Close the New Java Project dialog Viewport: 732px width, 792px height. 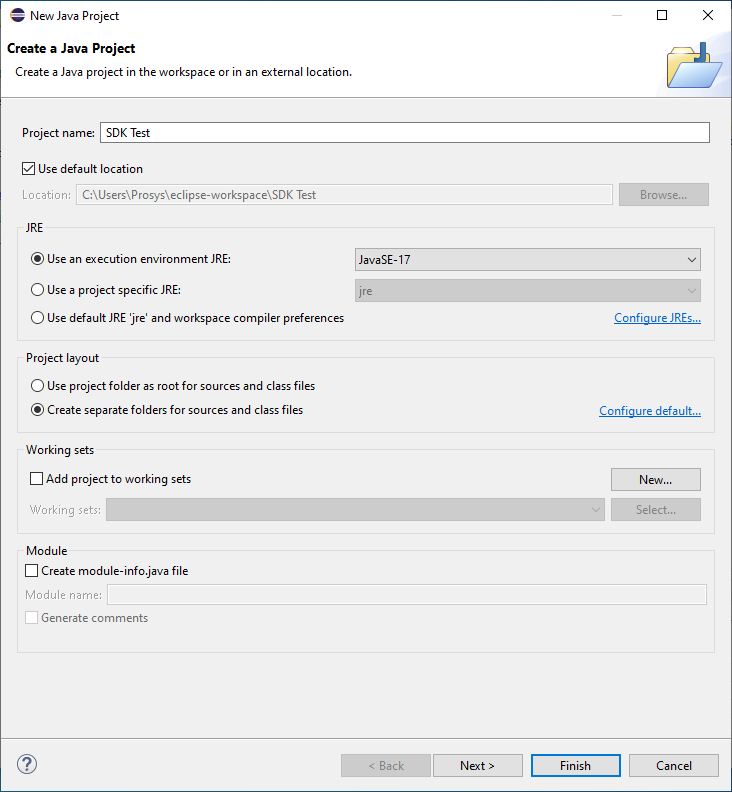coord(708,16)
